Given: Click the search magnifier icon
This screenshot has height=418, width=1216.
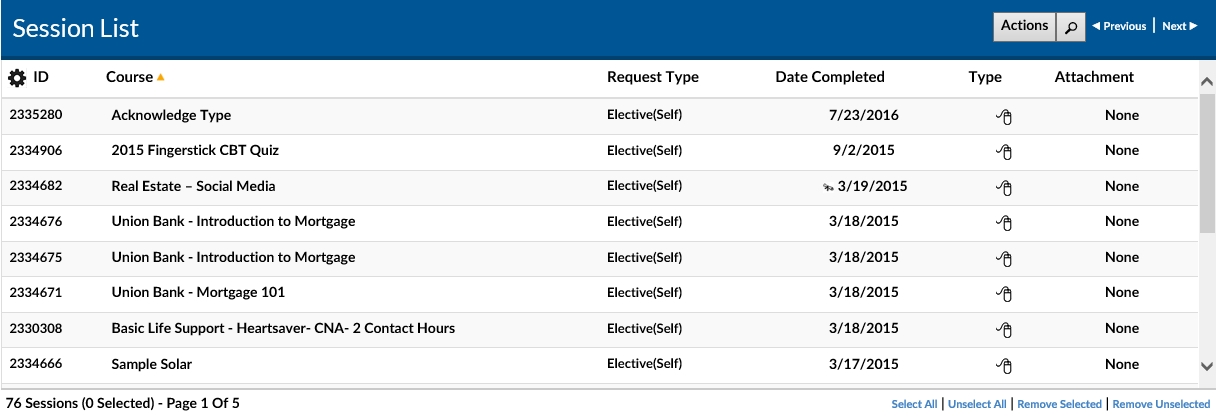Looking at the screenshot, I should pos(1071,27).
